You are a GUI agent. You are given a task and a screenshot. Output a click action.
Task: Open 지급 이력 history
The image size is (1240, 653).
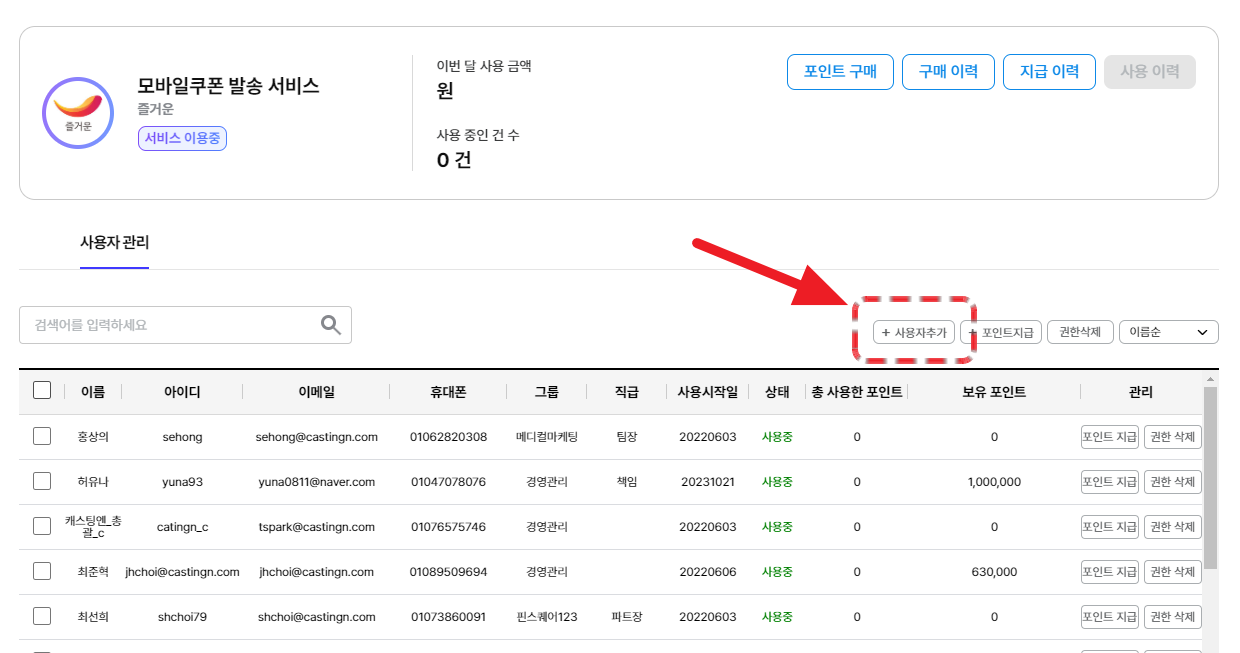point(1049,72)
